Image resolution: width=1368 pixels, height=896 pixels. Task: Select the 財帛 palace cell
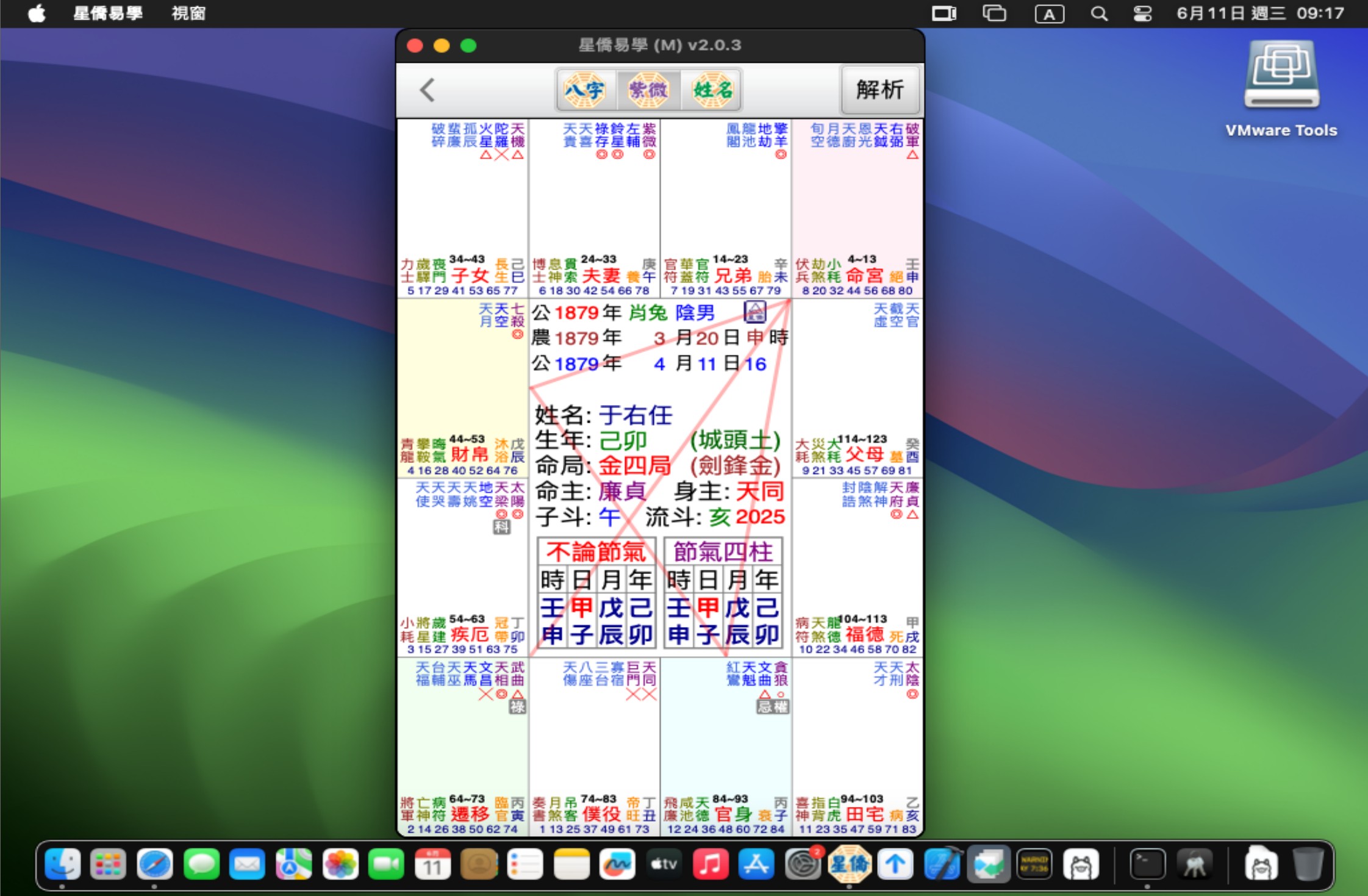pyautogui.click(x=469, y=454)
